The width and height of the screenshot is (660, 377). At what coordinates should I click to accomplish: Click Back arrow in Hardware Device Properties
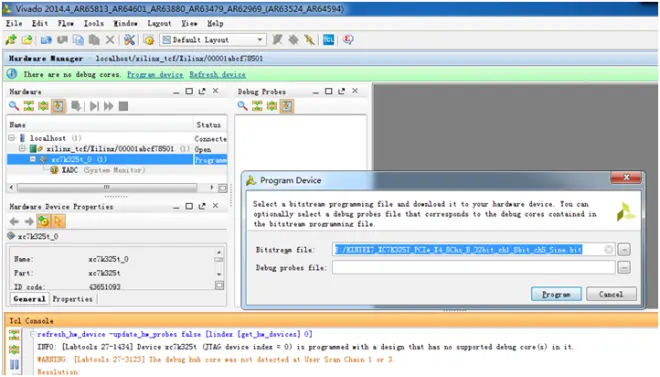14,221
